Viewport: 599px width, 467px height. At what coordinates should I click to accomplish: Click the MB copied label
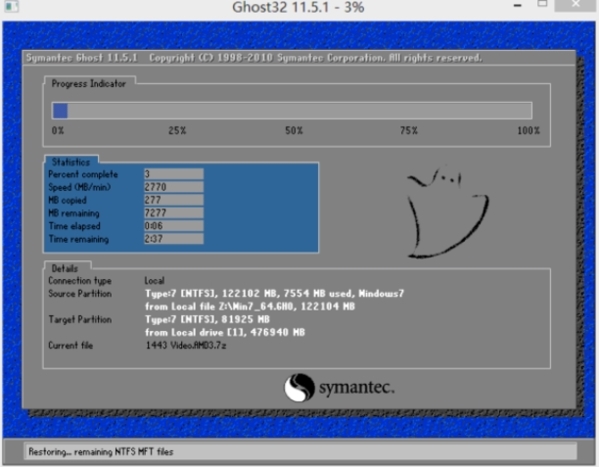(x=67, y=200)
